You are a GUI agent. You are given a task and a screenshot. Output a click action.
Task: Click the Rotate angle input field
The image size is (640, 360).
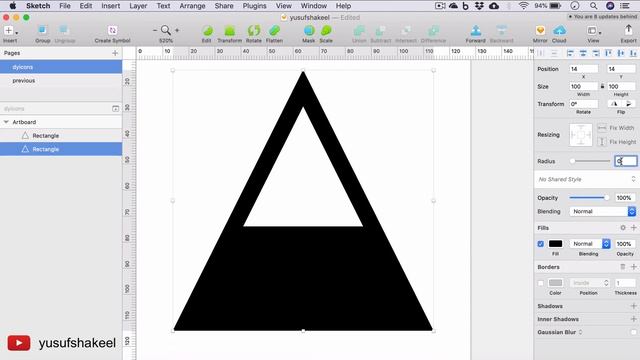pyautogui.click(x=584, y=104)
